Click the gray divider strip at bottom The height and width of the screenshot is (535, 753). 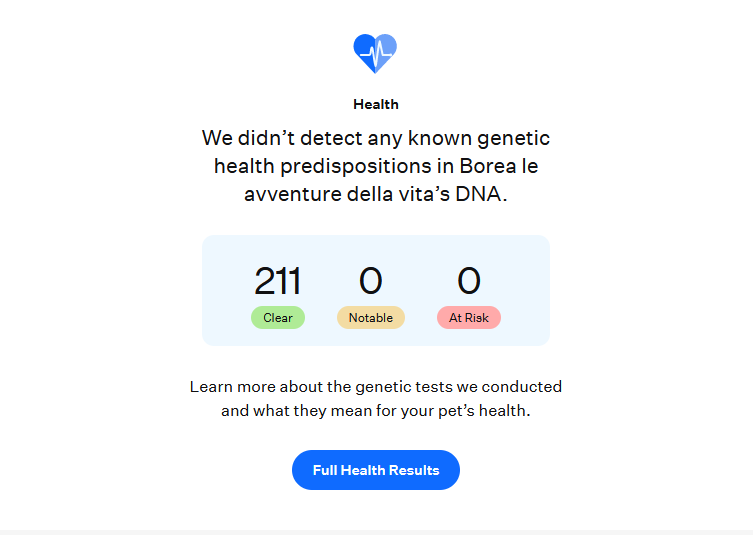pos(376,532)
